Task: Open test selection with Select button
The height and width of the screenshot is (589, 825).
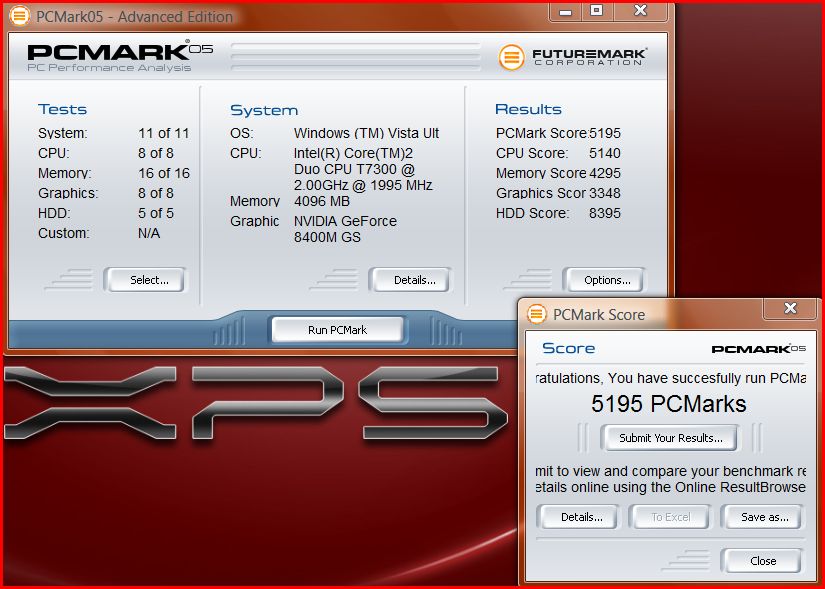Action: [x=145, y=279]
